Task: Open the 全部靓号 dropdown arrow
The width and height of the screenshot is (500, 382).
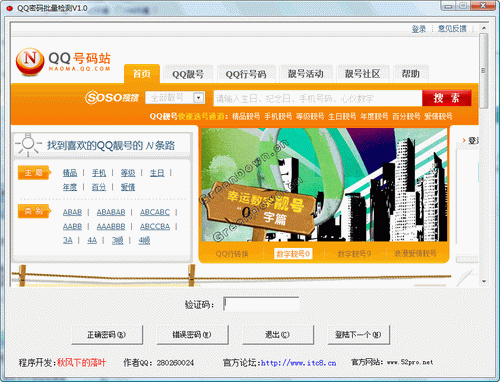Action: pyautogui.click(x=199, y=98)
